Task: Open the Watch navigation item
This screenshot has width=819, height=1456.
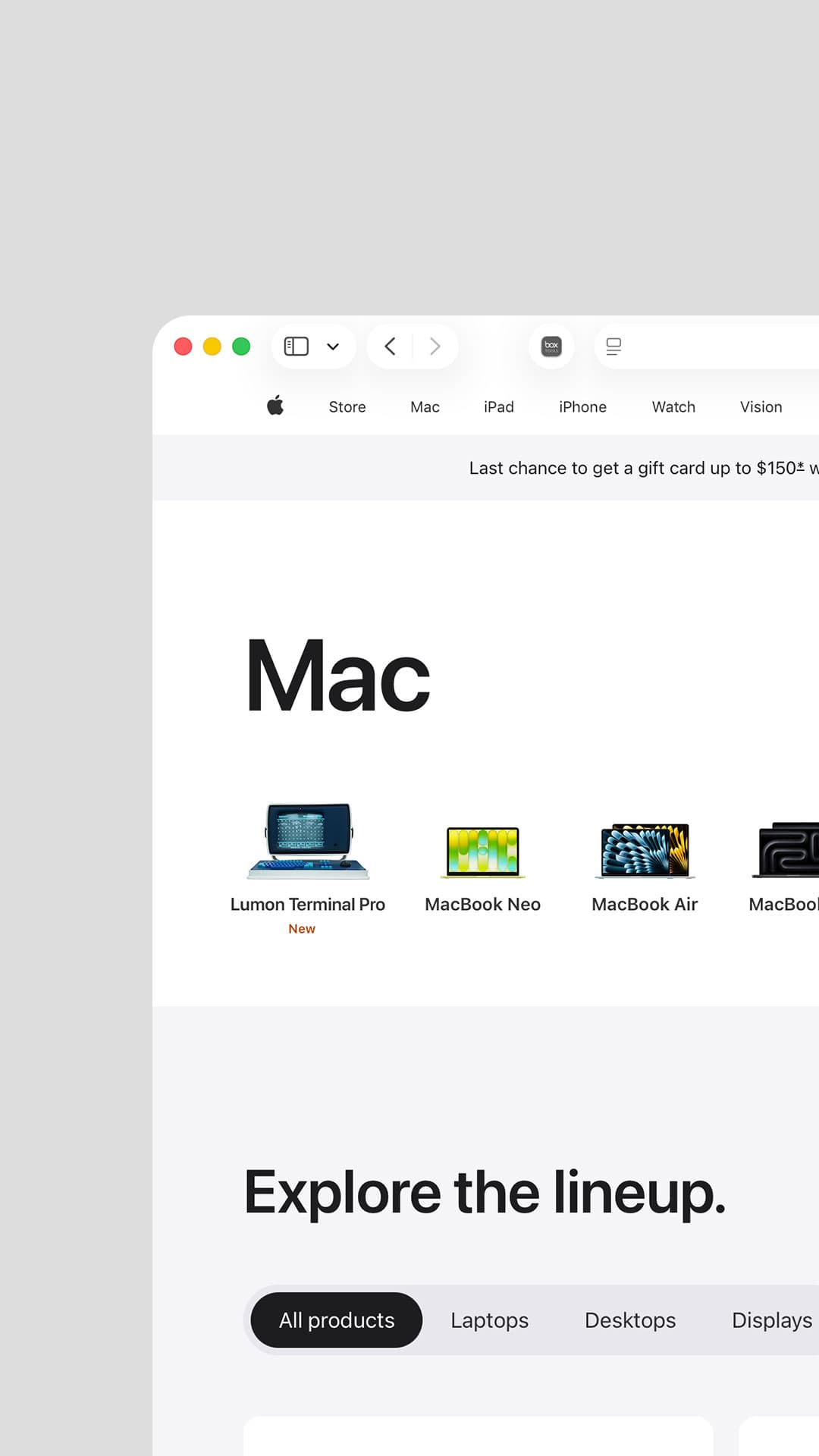Action: point(673,407)
